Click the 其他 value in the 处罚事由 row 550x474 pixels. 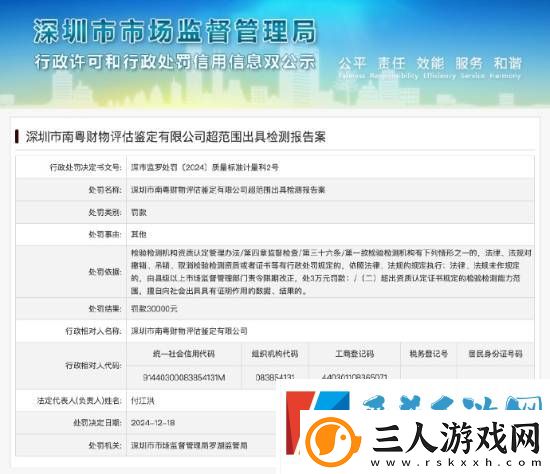[139, 234]
